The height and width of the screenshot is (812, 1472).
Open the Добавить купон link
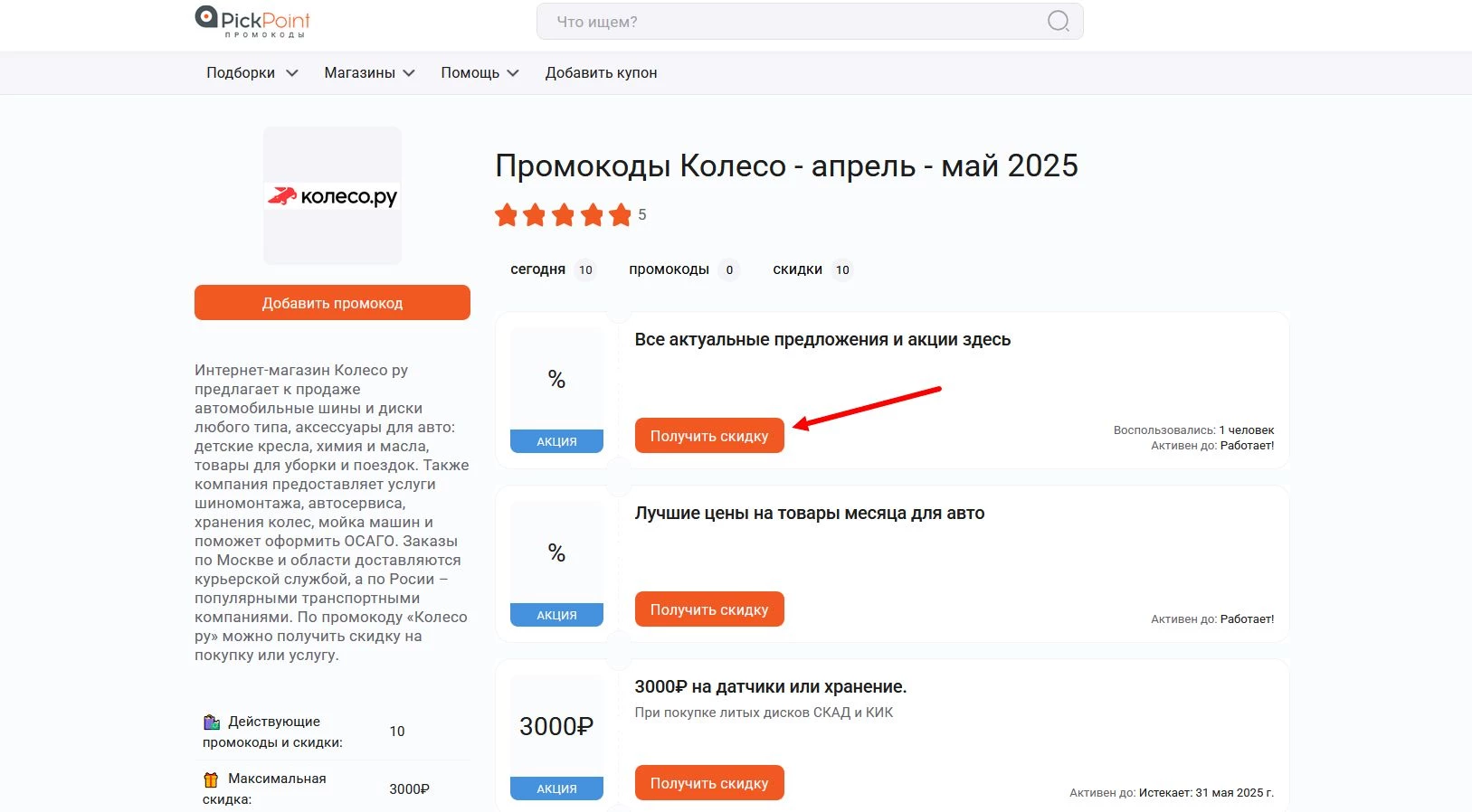click(601, 73)
